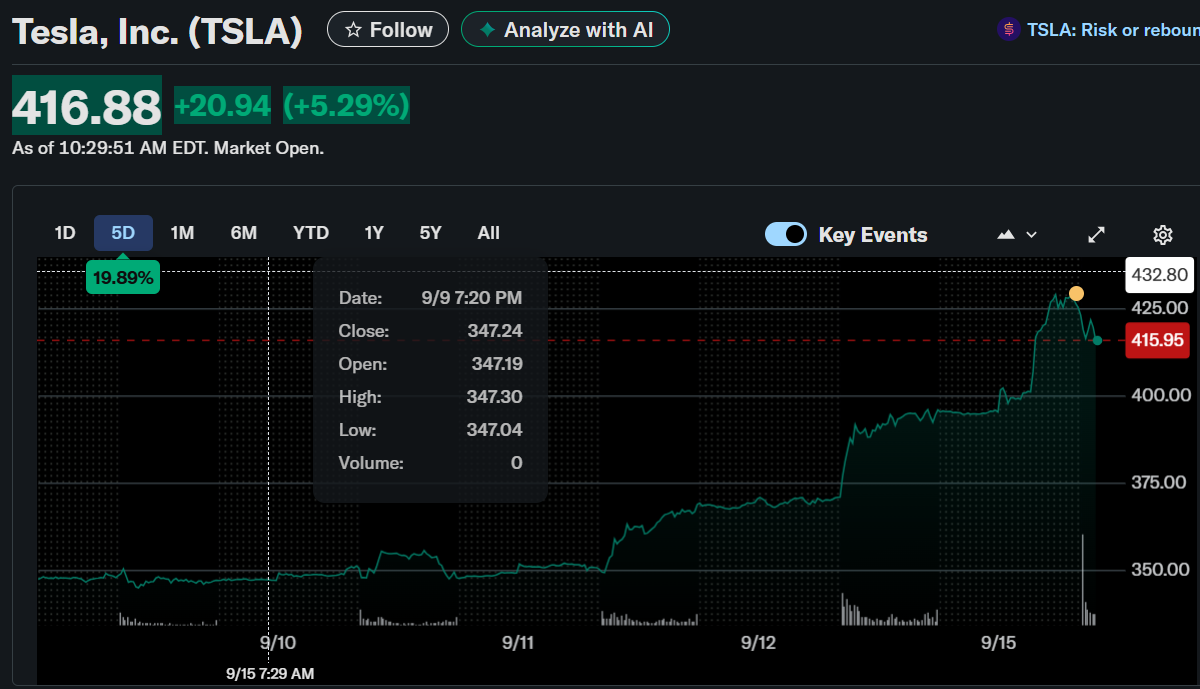Click the 416.88 current price

pos(87,105)
